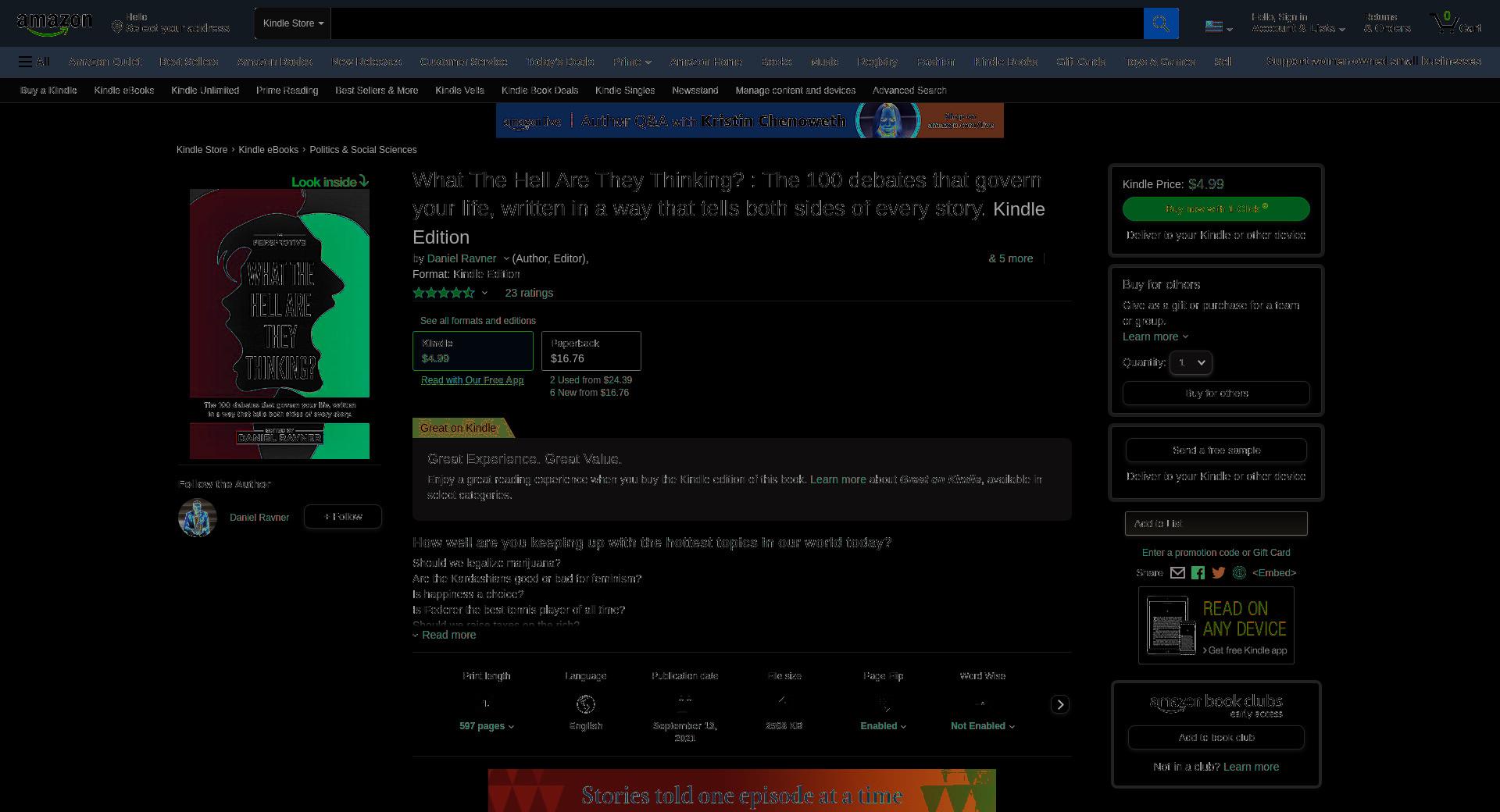Expand the 597 pages detail

tap(487, 726)
